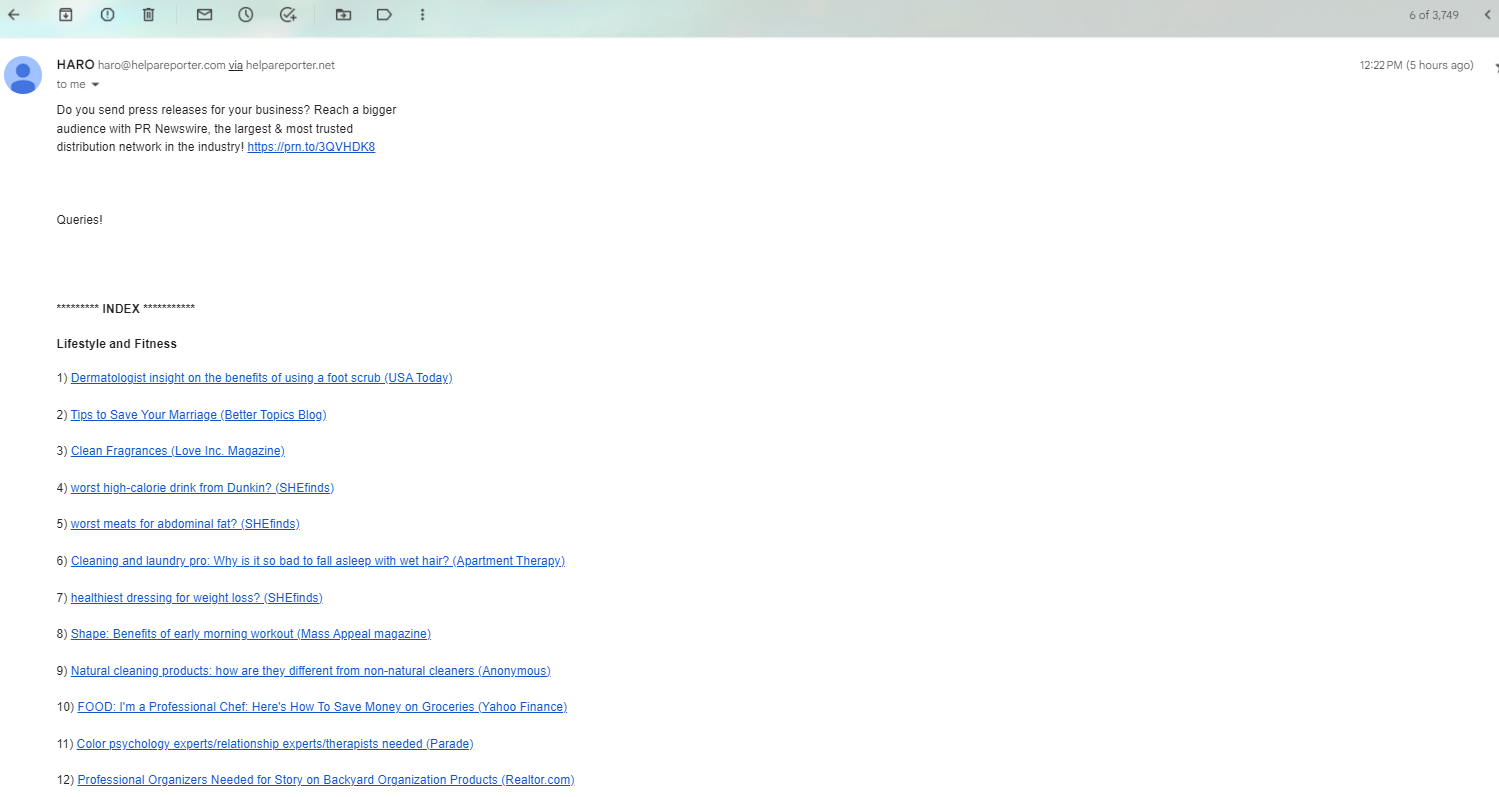Click sender address haro@helpareporter.com

[x=162, y=65]
